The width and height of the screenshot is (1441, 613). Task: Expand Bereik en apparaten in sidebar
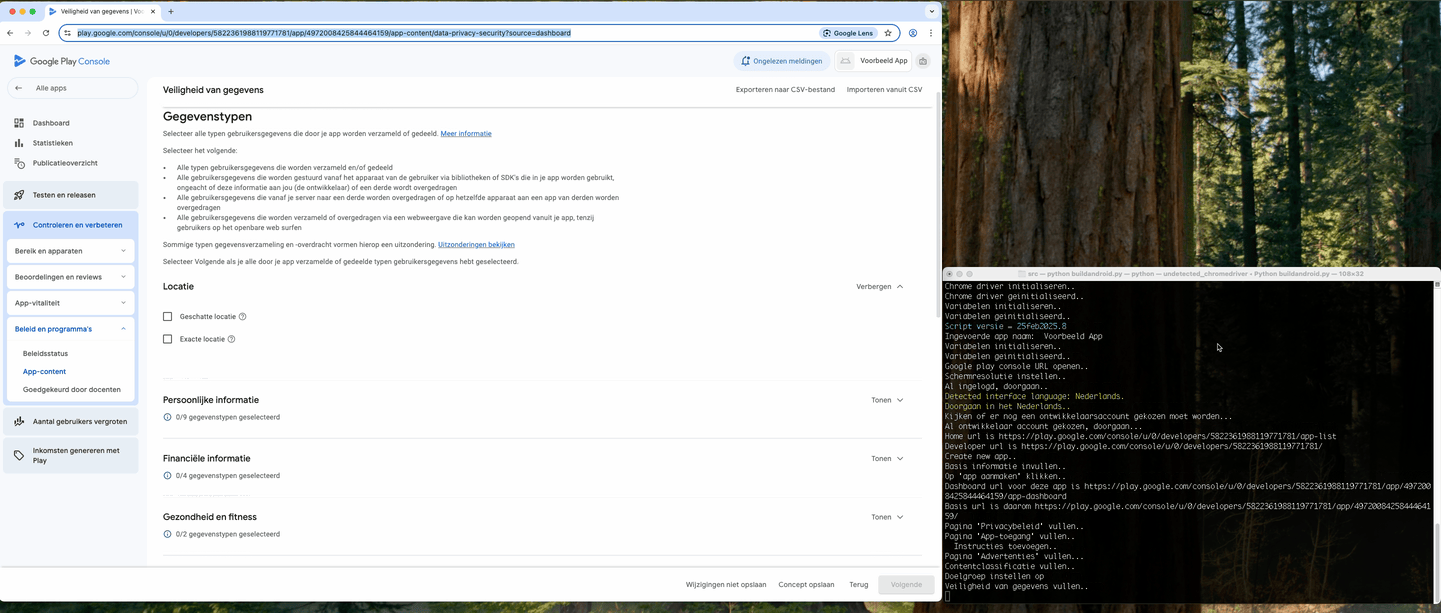click(70, 251)
